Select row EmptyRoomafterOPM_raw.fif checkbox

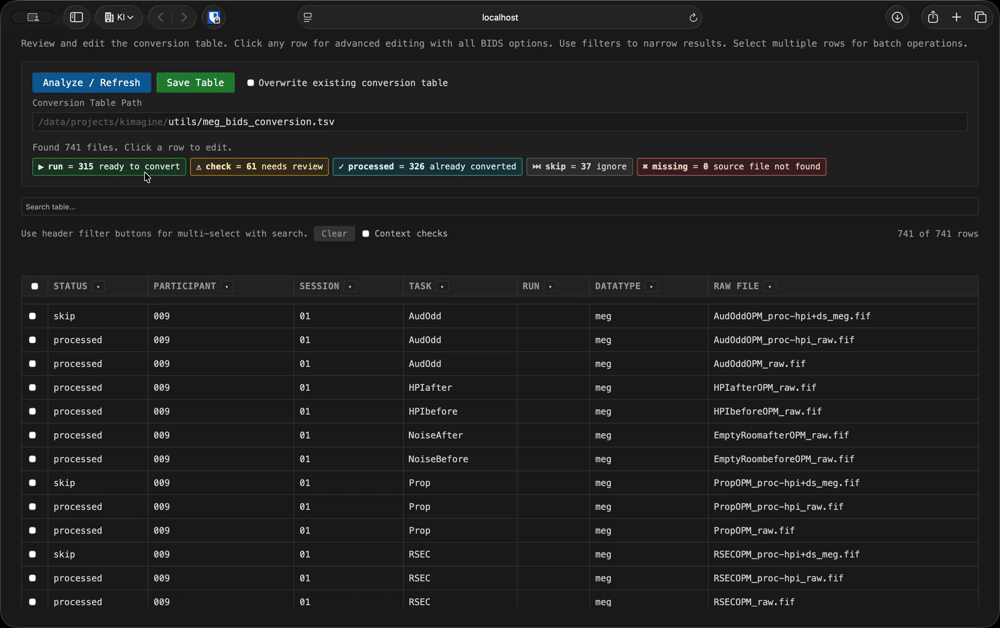[x=33, y=435]
